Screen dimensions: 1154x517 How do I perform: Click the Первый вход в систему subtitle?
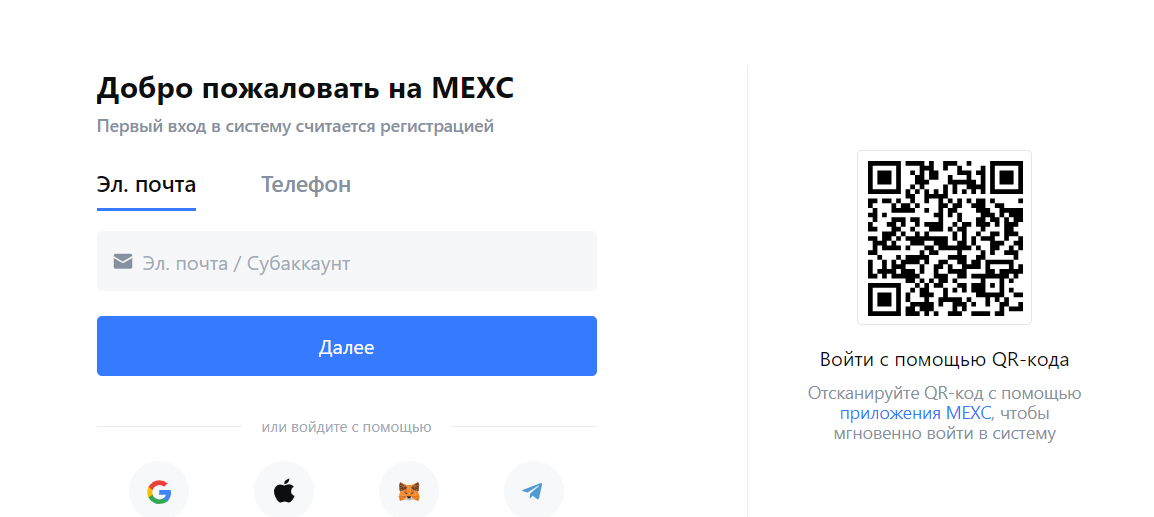pyautogui.click(x=295, y=127)
